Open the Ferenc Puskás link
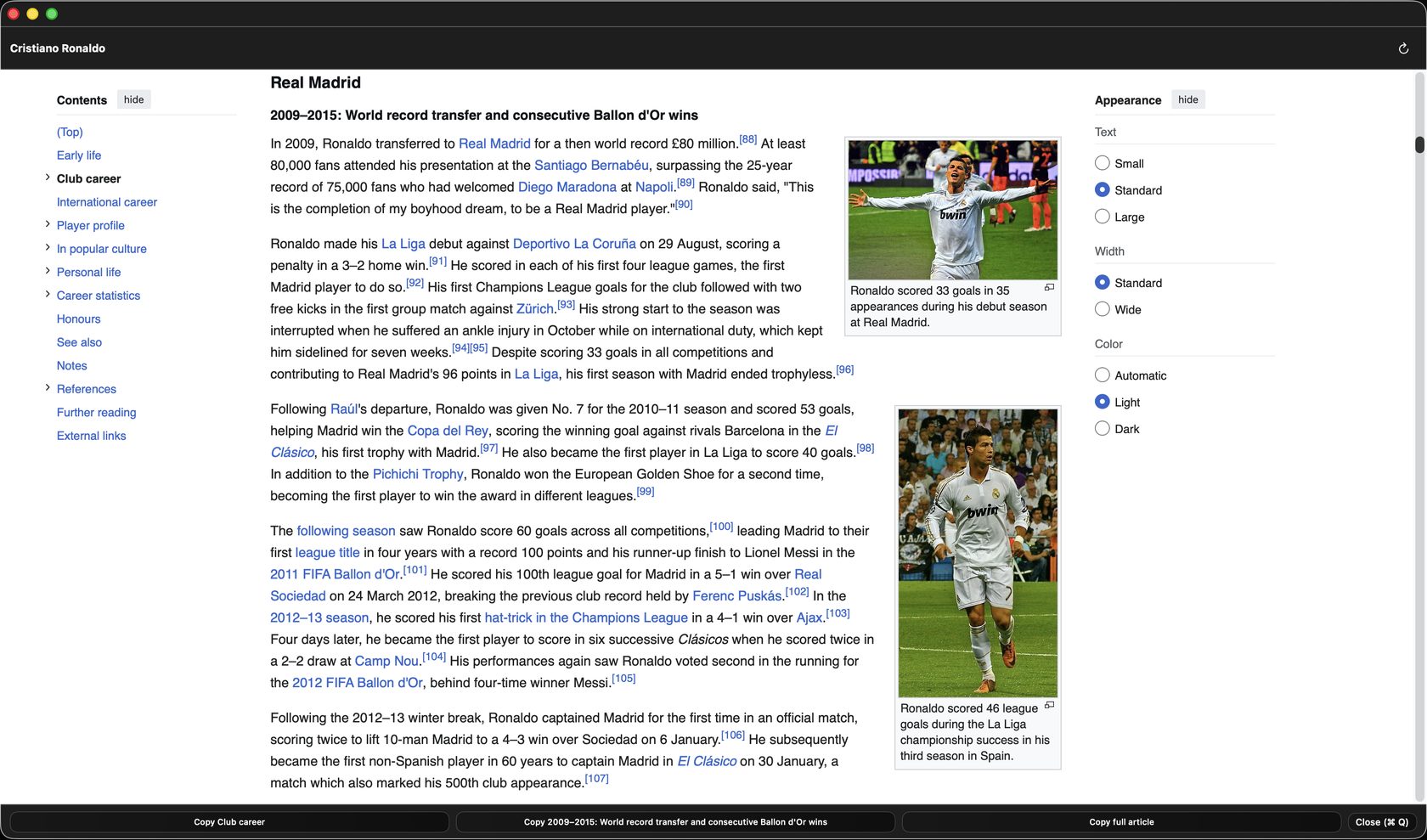This screenshot has width=1427, height=840. 736,596
